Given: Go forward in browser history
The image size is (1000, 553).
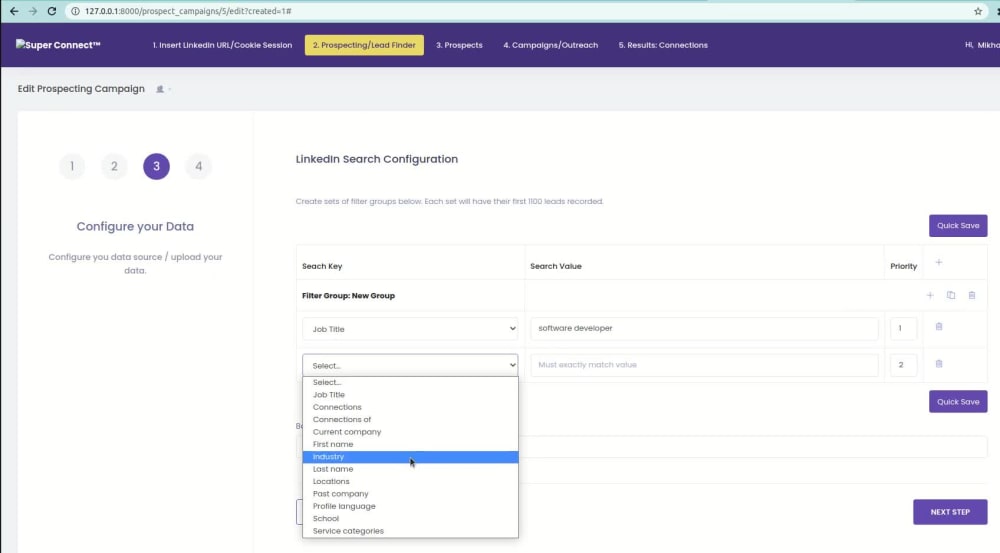Looking at the screenshot, I should tap(33, 11).
